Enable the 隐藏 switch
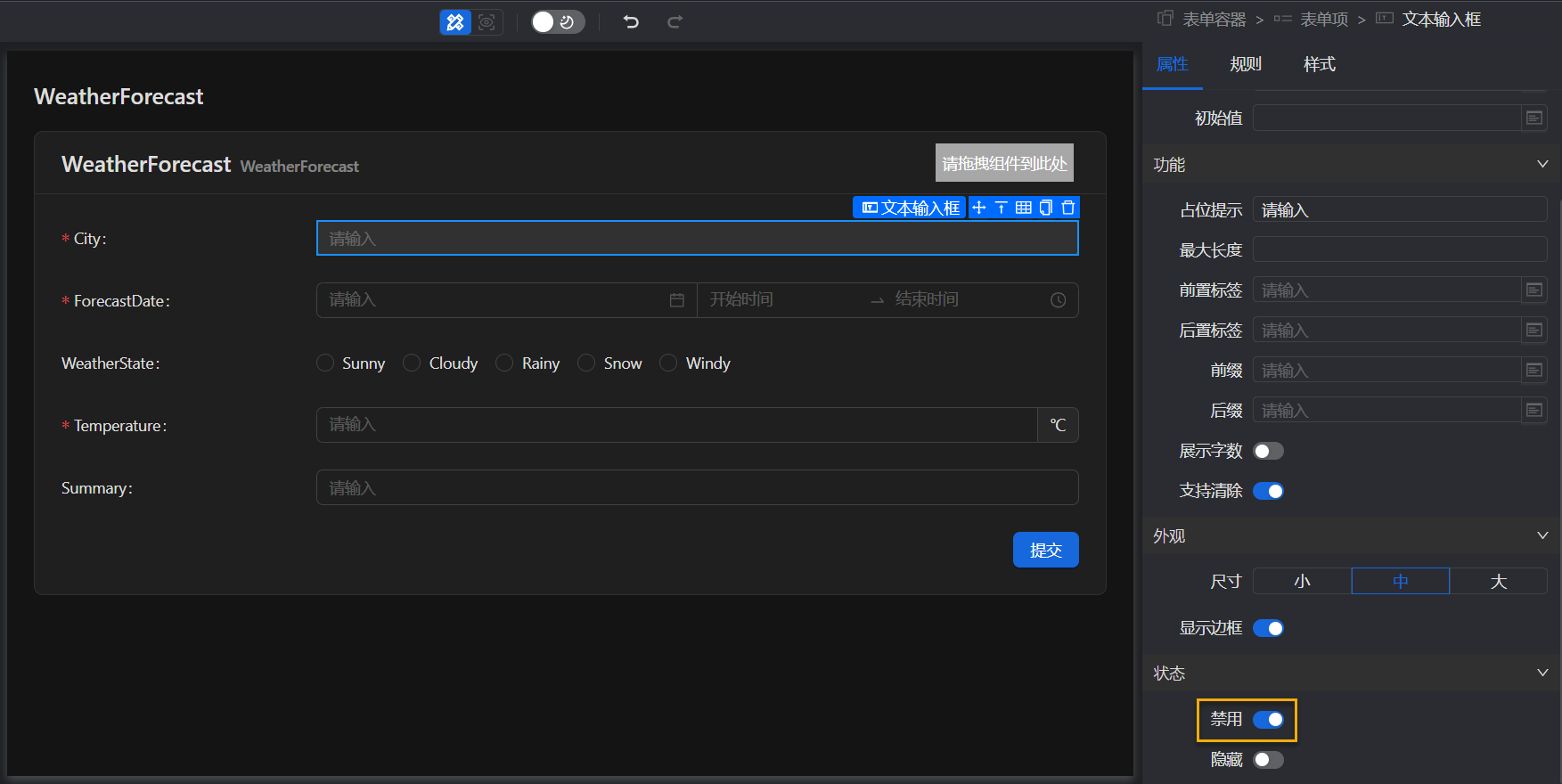The width and height of the screenshot is (1562, 784). pos(1268,759)
